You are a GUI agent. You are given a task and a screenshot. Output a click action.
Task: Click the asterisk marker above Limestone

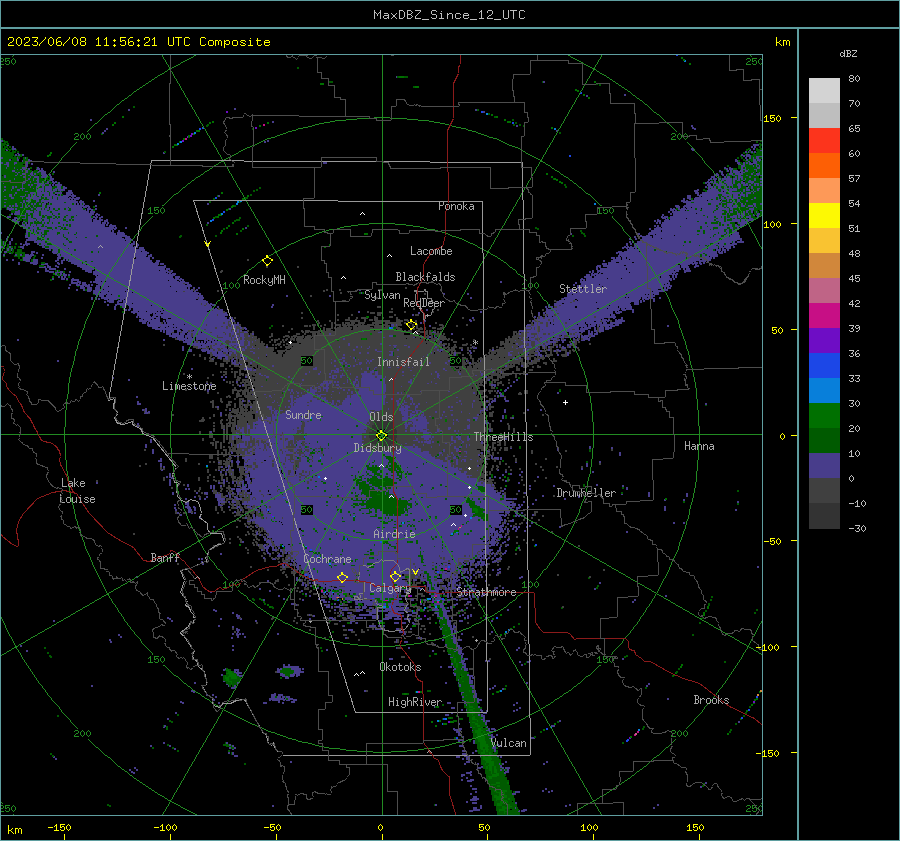click(189, 377)
